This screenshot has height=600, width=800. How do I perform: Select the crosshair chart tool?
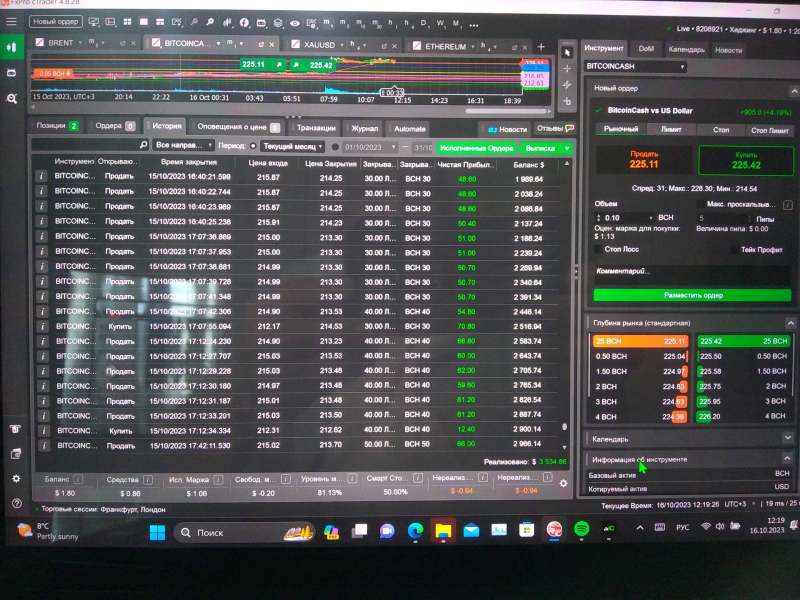pyautogui.click(x=567, y=69)
